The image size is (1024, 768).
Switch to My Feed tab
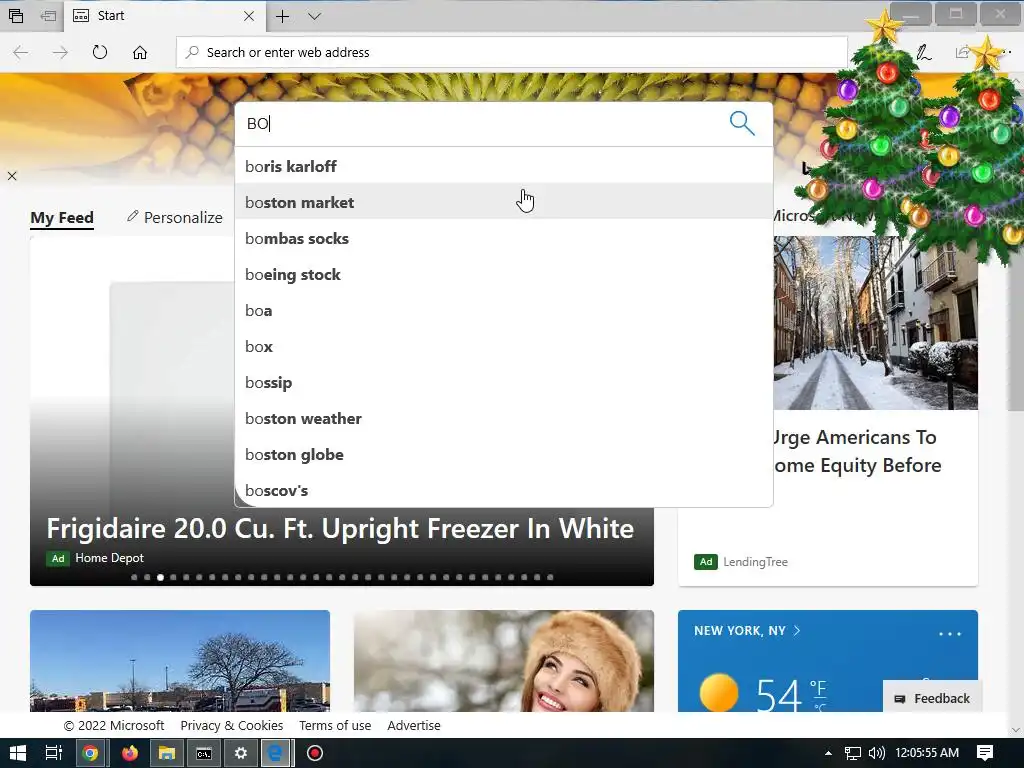tap(62, 217)
